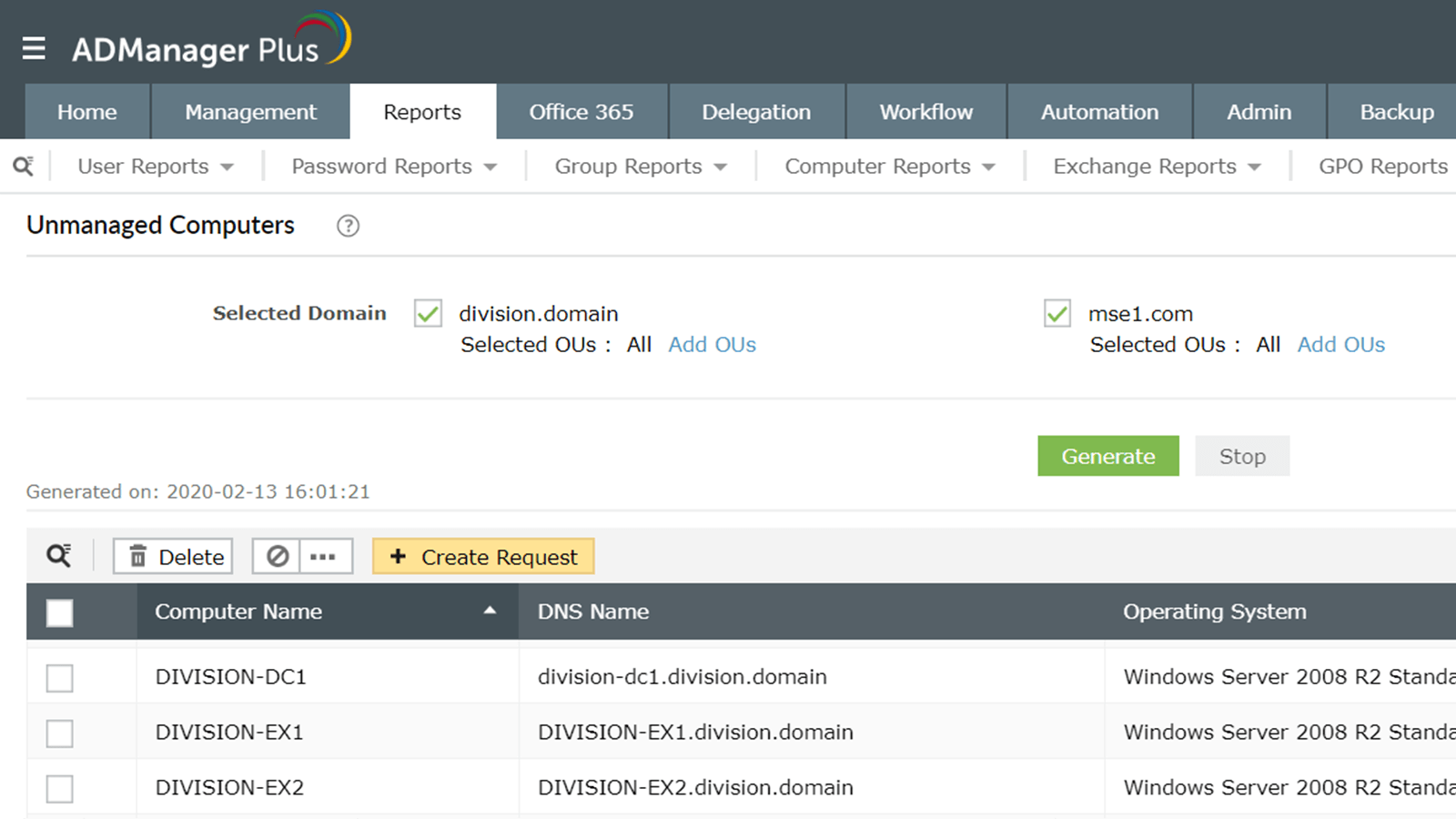This screenshot has height=819, width=1456.
Task: Open the more actions ellipsis button
Action: (323, 556)
